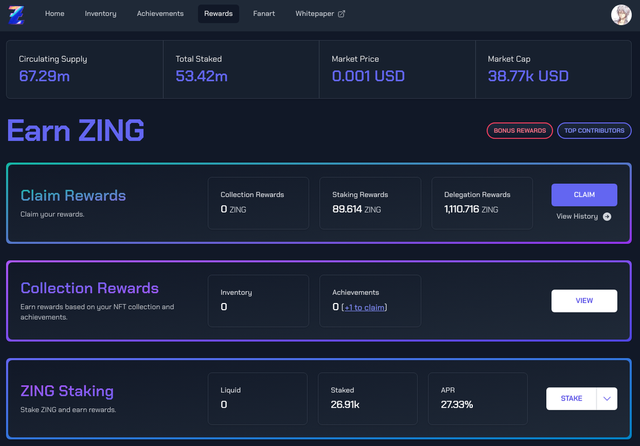Click the +1 to claim achievements link
The image size is (640, 446).
tap(364, 307)
